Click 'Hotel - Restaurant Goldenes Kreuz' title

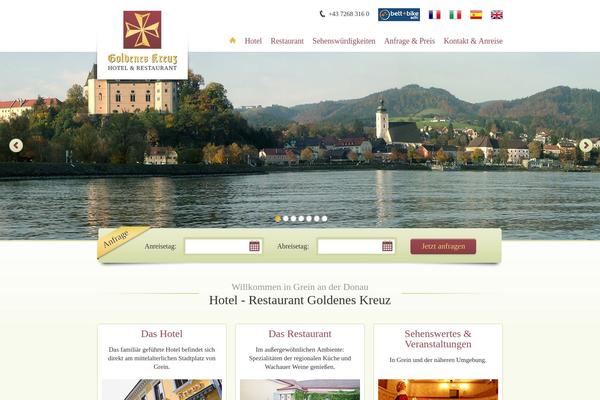(x=300, y=300)
